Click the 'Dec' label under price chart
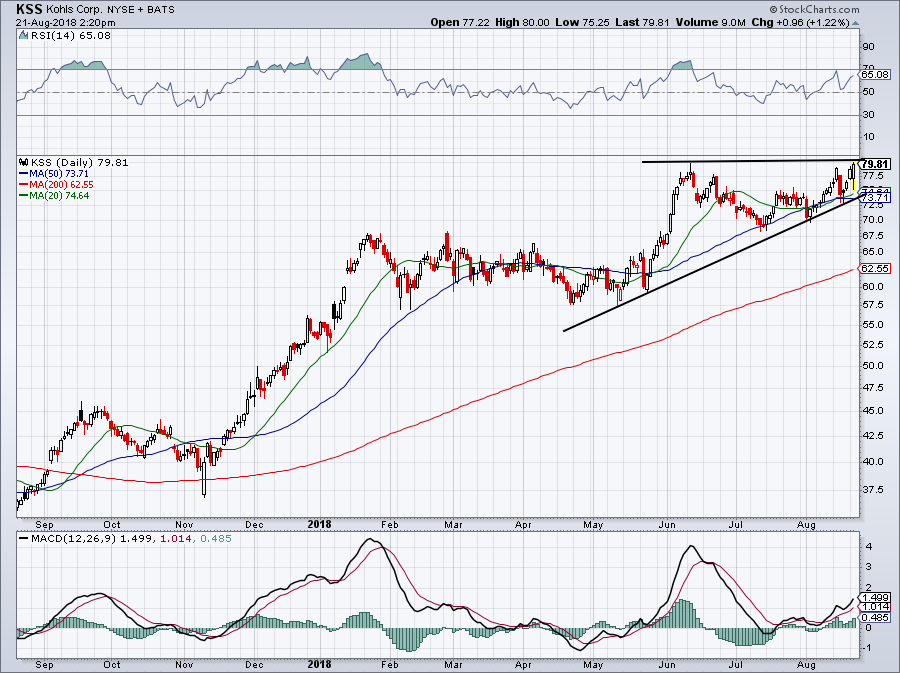This screenshot has height=673, width=900. tap(254, 524)
